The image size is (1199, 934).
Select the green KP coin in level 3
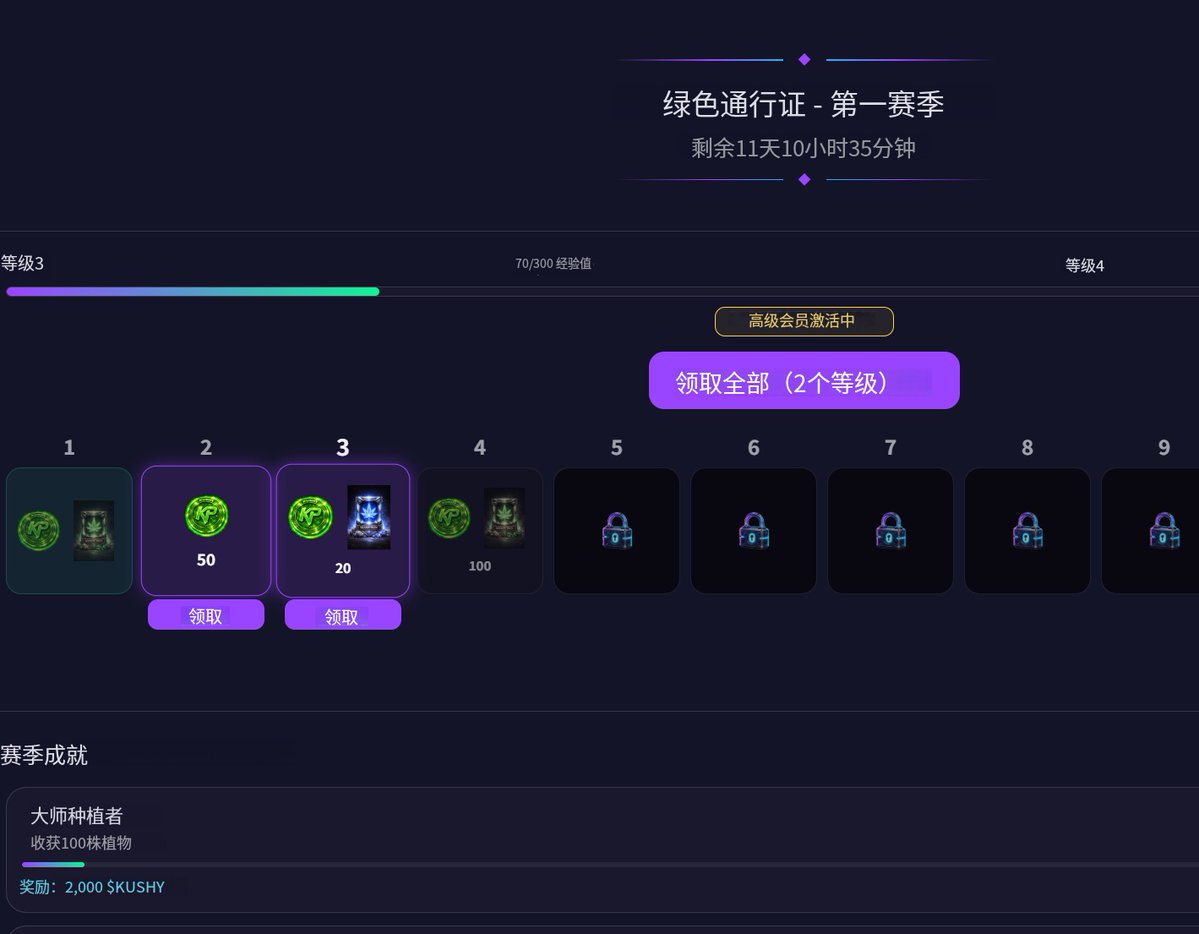(x=310, y=517)
